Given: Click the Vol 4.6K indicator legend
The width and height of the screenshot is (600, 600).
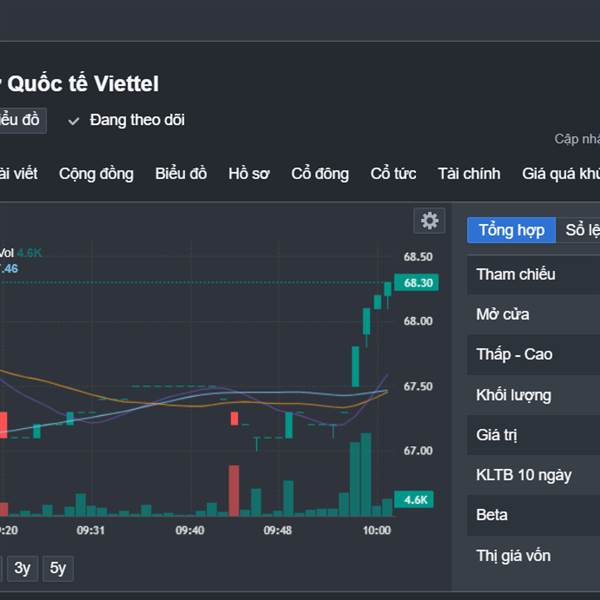Looking at the screenshot, I should click(21, 253).
